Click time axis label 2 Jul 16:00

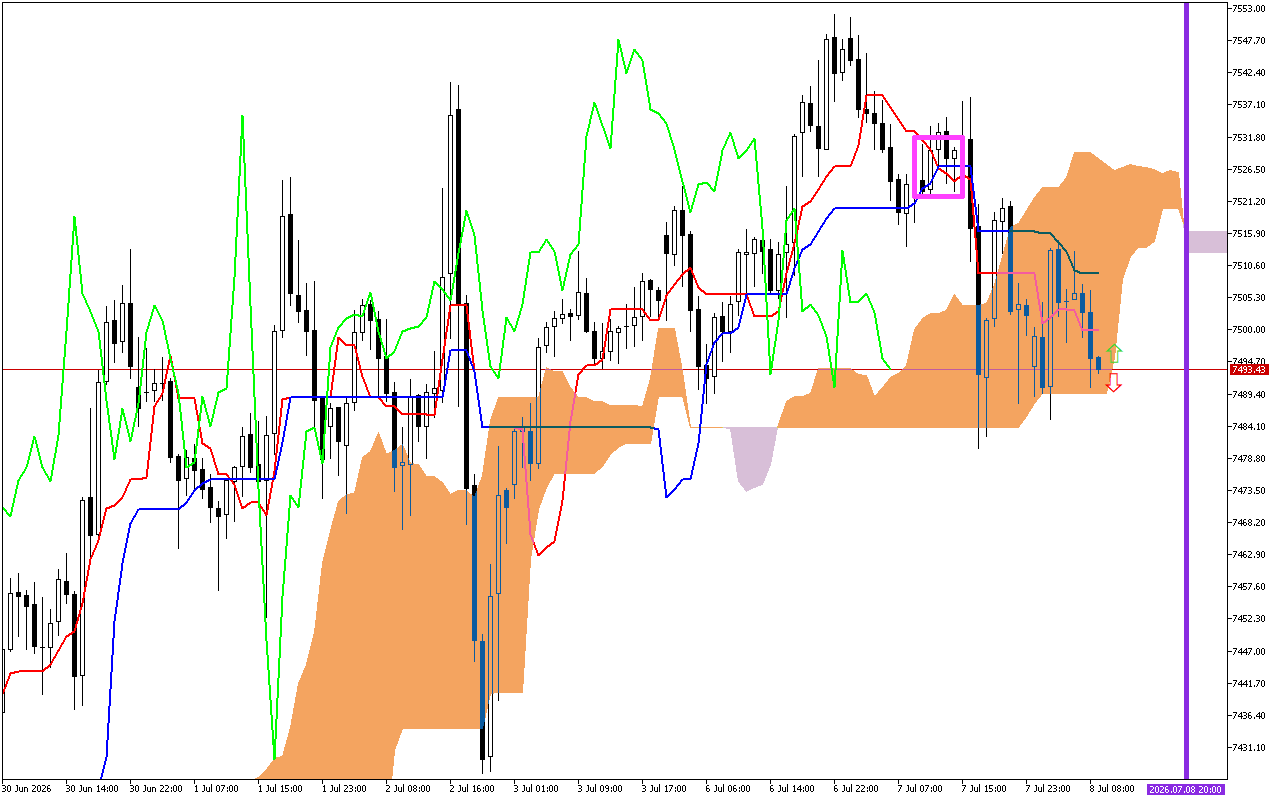(x=473, y=789)
